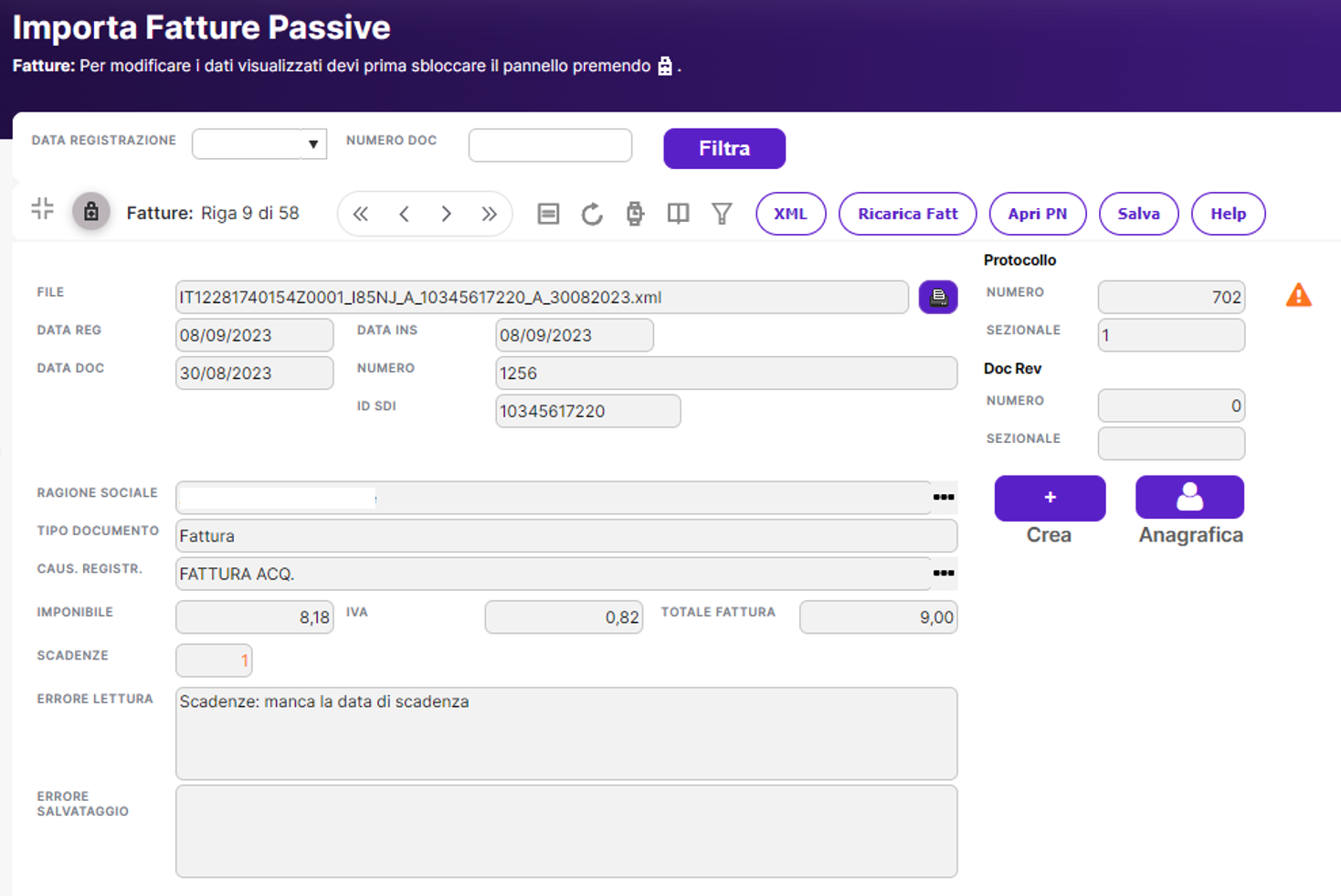
Task: Expand the Data Registrazione dropdown arrow
Action: pos(313,144)
